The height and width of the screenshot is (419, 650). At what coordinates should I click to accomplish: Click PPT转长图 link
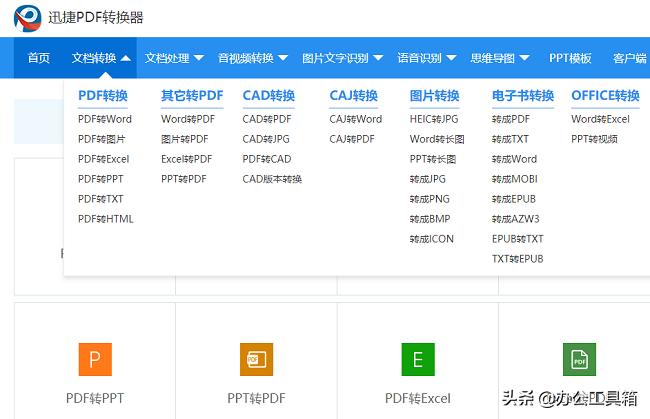(433, 159)
